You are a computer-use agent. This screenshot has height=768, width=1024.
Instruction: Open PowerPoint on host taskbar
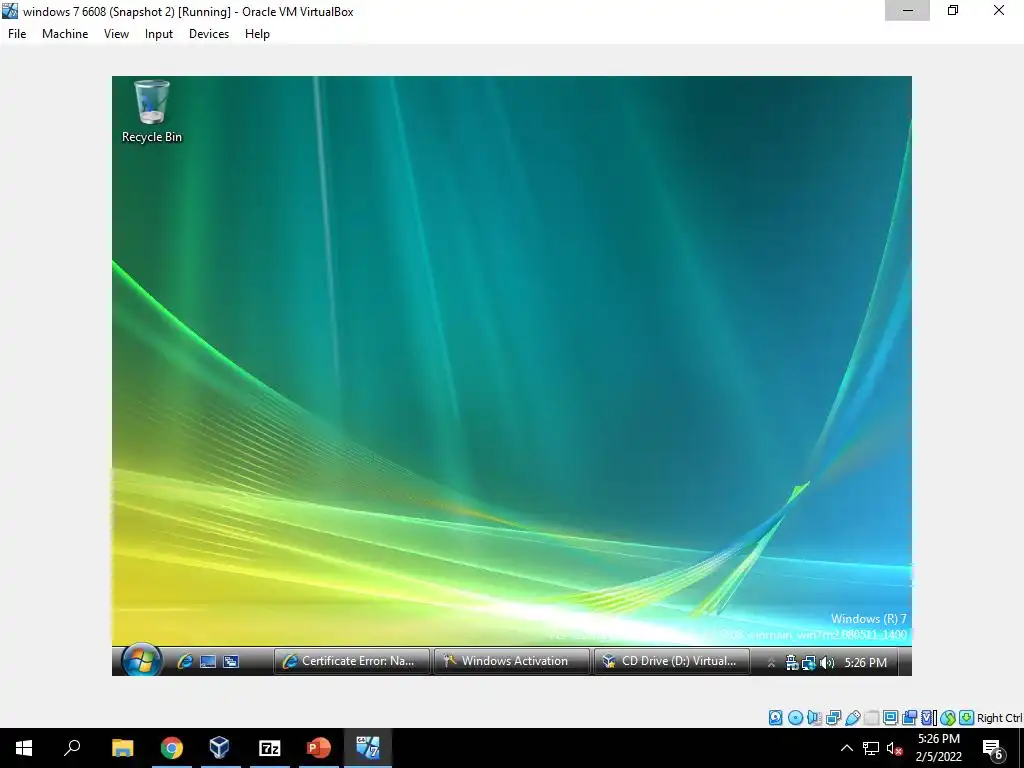click(319, 748)
